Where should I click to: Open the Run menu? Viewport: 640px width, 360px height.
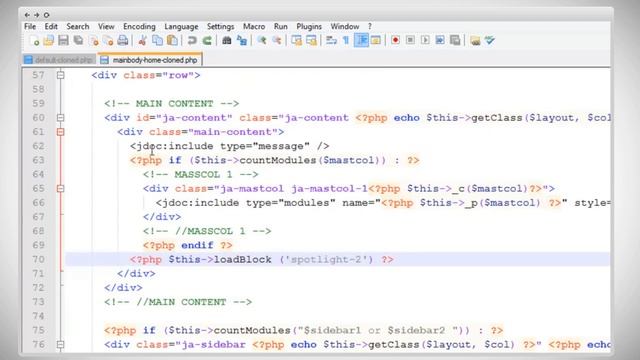(280, 27)
